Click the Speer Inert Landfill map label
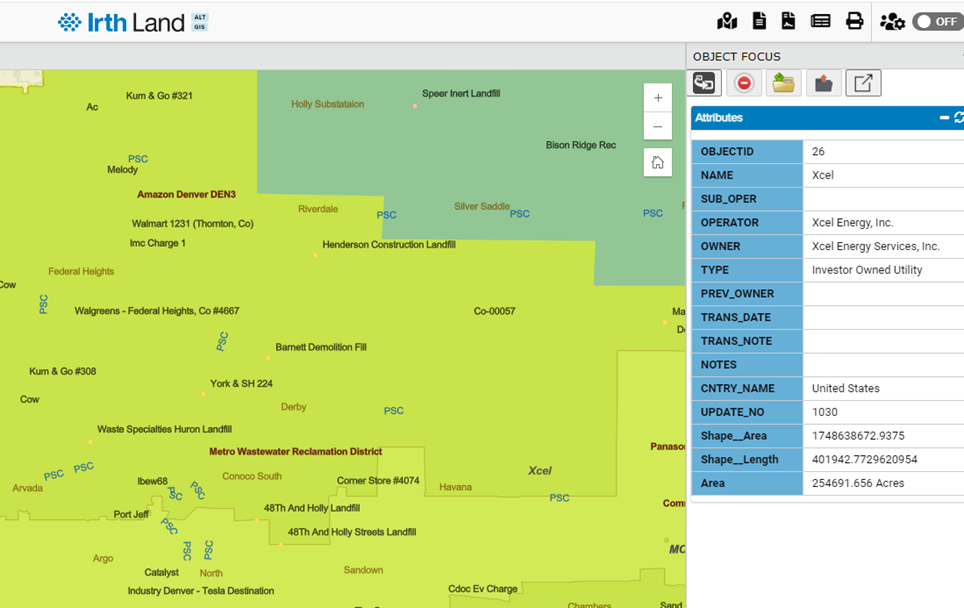 (461, 93)
